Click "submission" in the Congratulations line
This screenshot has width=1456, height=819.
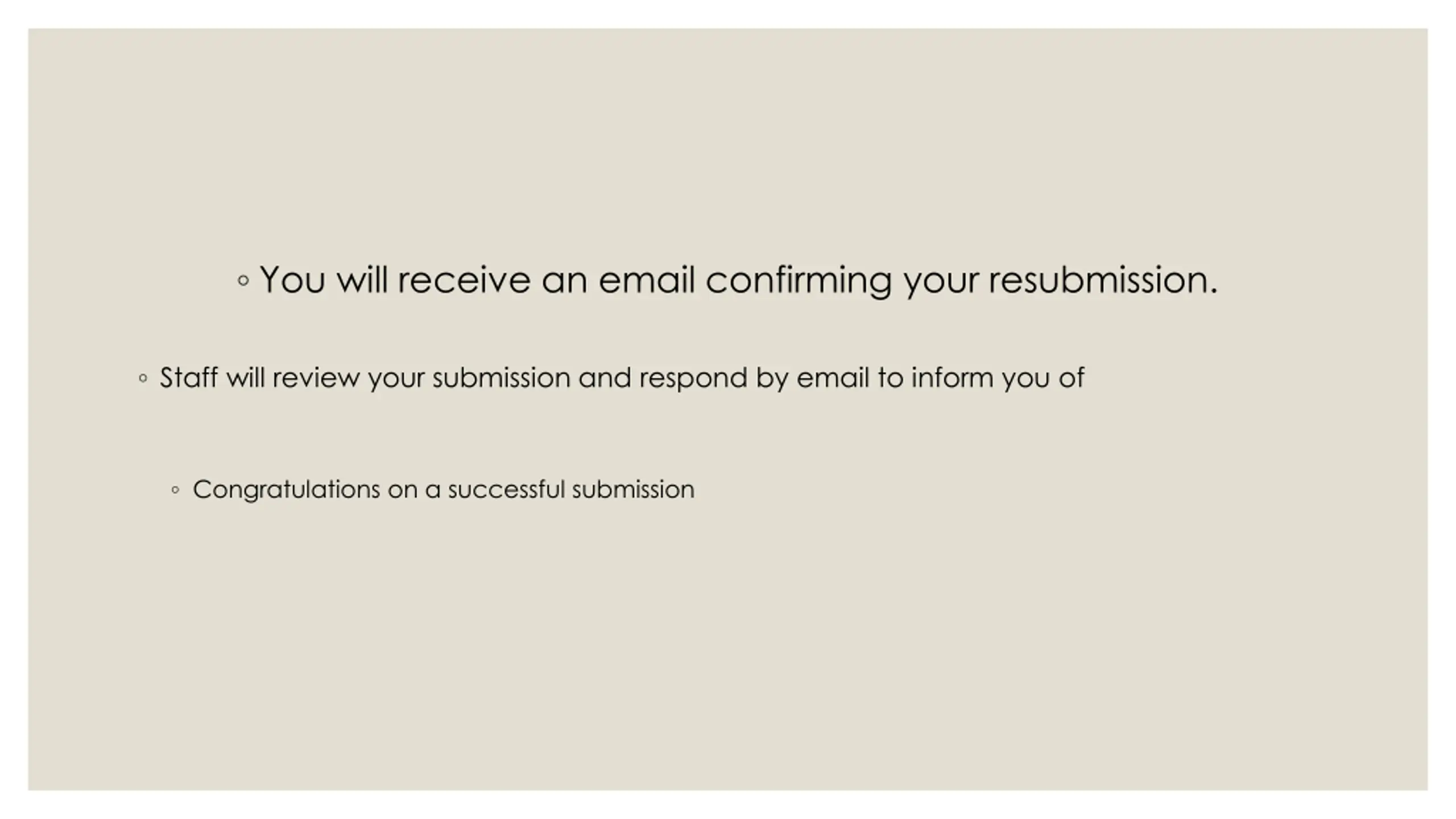click(x=633, y=490)
